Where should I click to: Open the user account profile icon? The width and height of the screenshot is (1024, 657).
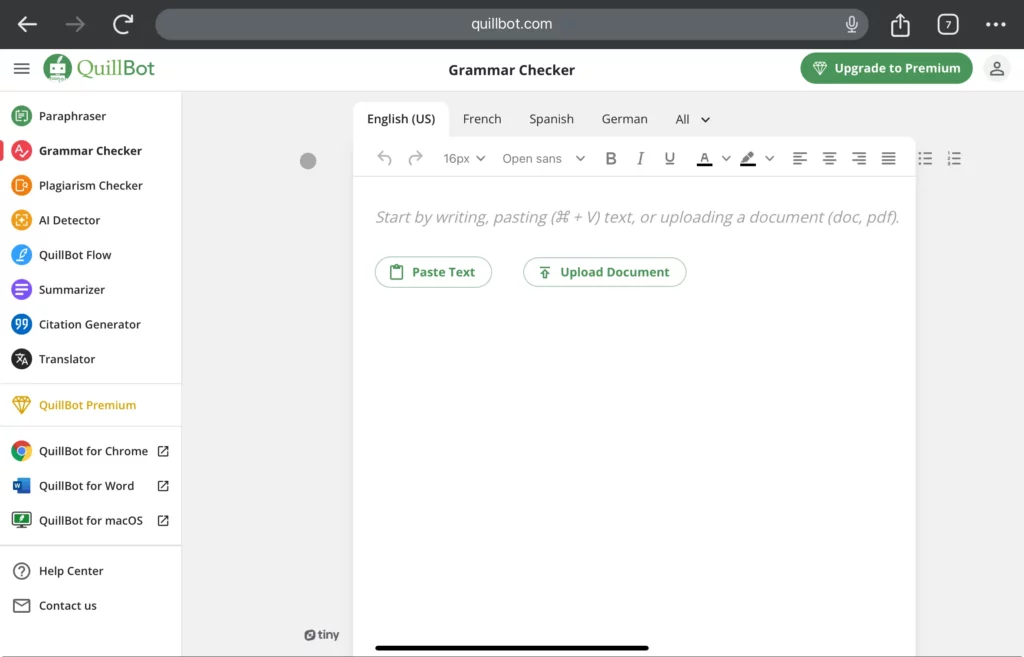coord(996,69)
